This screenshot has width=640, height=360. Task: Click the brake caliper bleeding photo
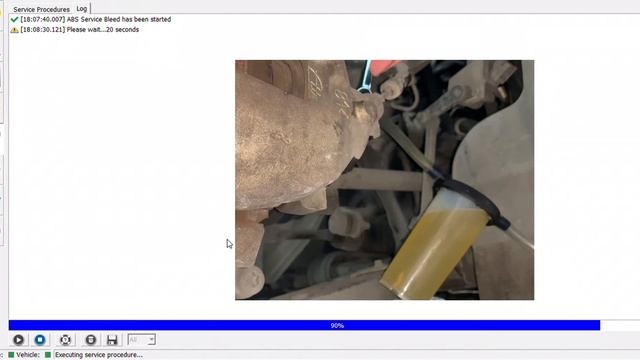pos(384,180)
